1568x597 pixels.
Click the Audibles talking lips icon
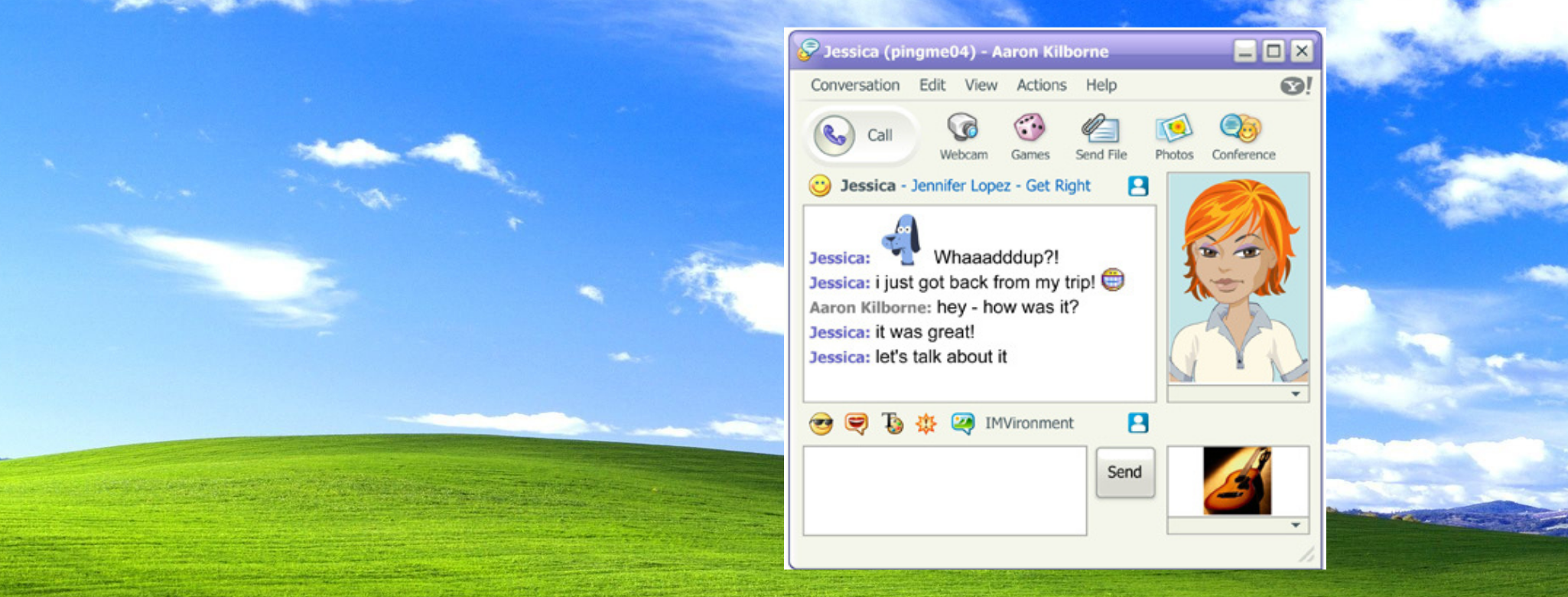coord(857,423)
